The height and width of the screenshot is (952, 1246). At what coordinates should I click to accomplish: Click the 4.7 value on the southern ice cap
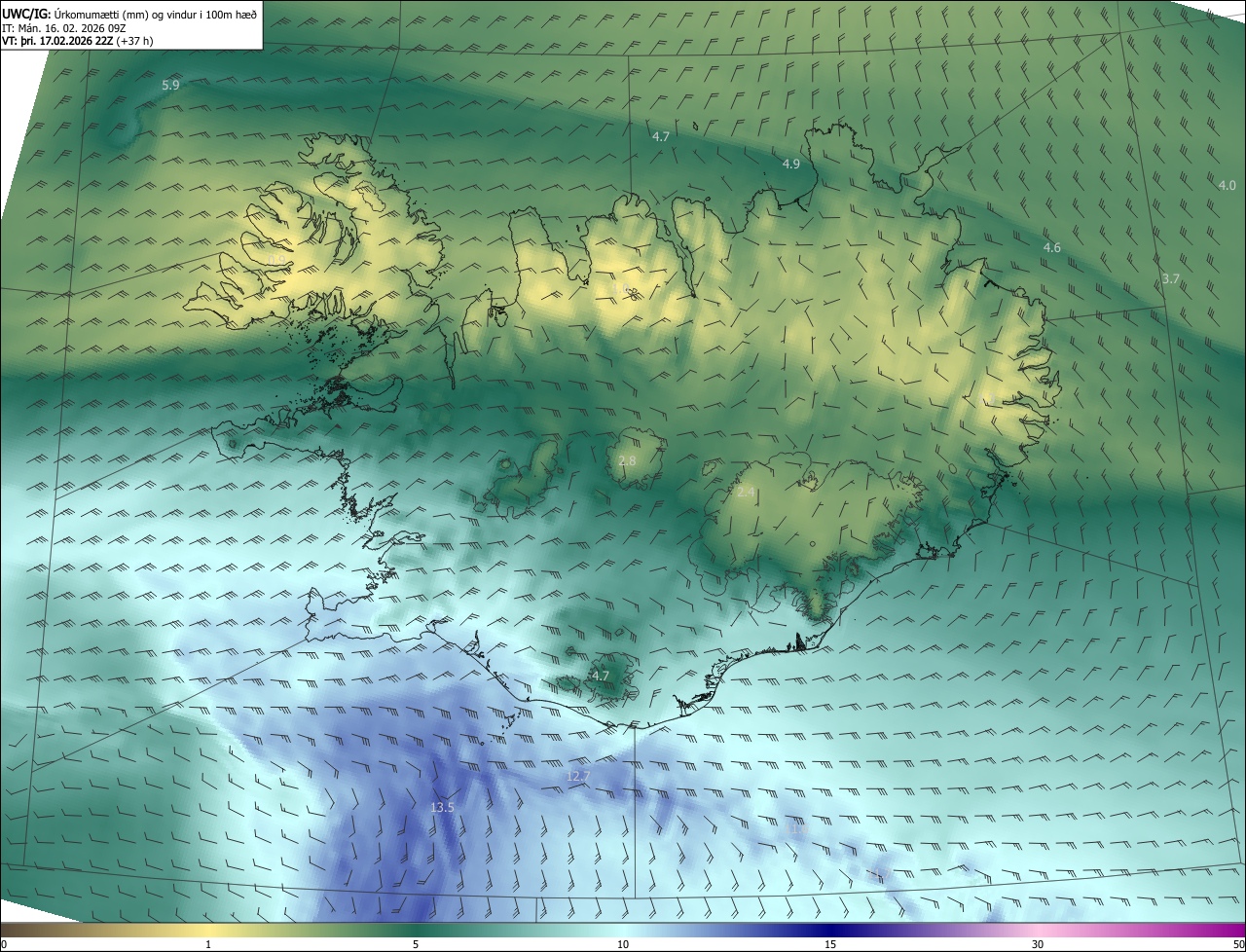click(x=600, y=676)
